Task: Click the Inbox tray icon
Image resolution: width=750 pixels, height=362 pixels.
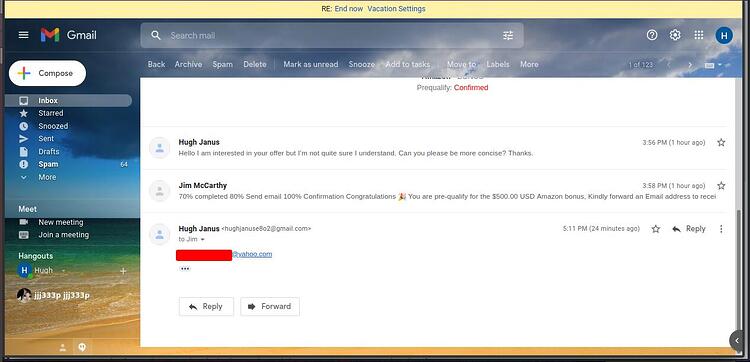Action: [23, 100]
